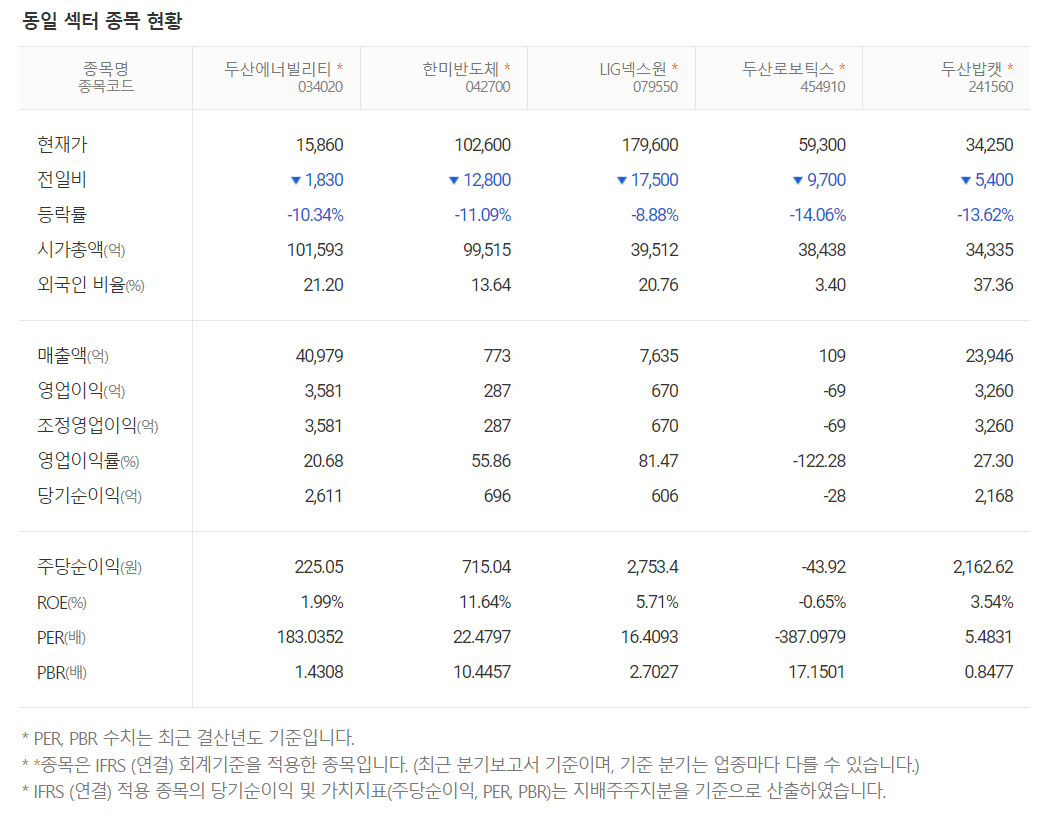Click the -13.62% change rate
Viewport: 1042px width, 830px height.
[x=985, y=215]
